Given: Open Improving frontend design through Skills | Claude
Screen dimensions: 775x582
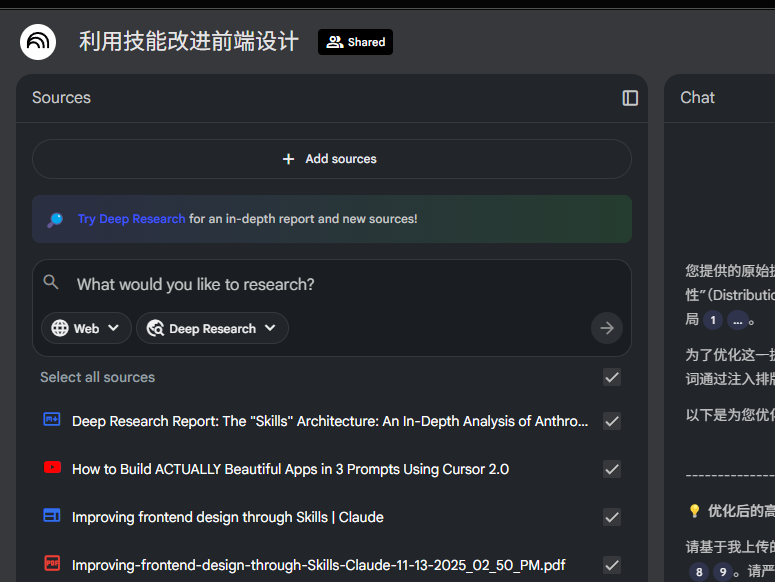Looking at the screenshot, I should pos(228,517).
